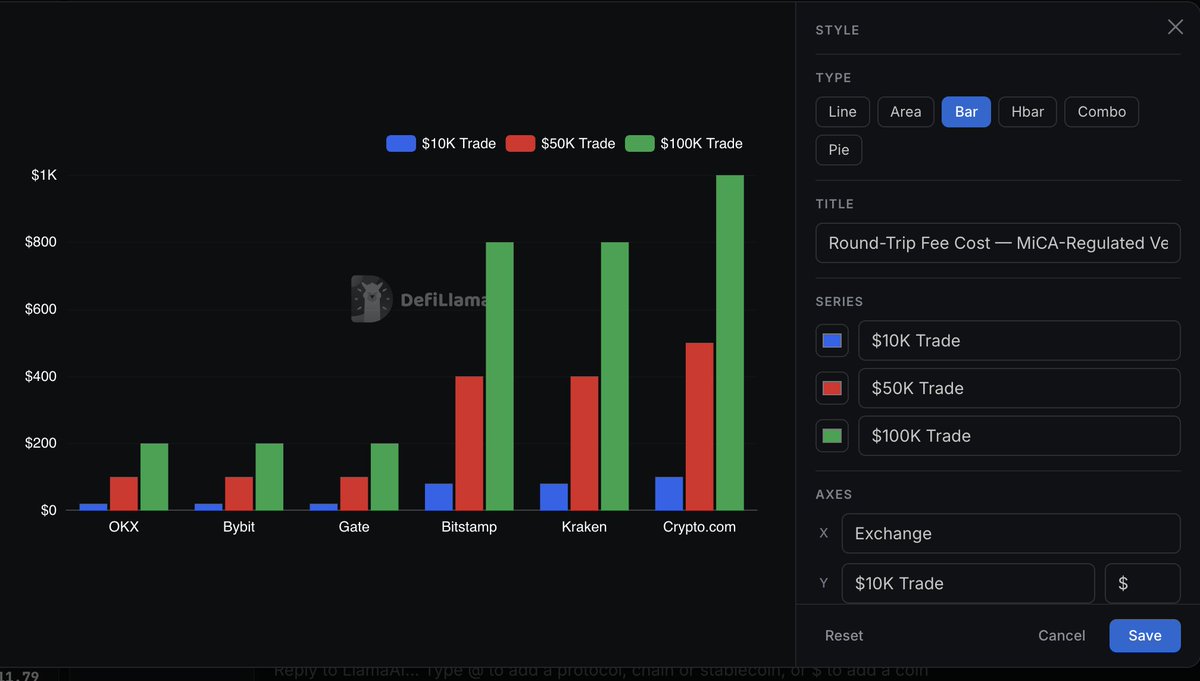Switch to Hbar chart type
Screen dimensions: 1200x681
[x=1027, y=112]
